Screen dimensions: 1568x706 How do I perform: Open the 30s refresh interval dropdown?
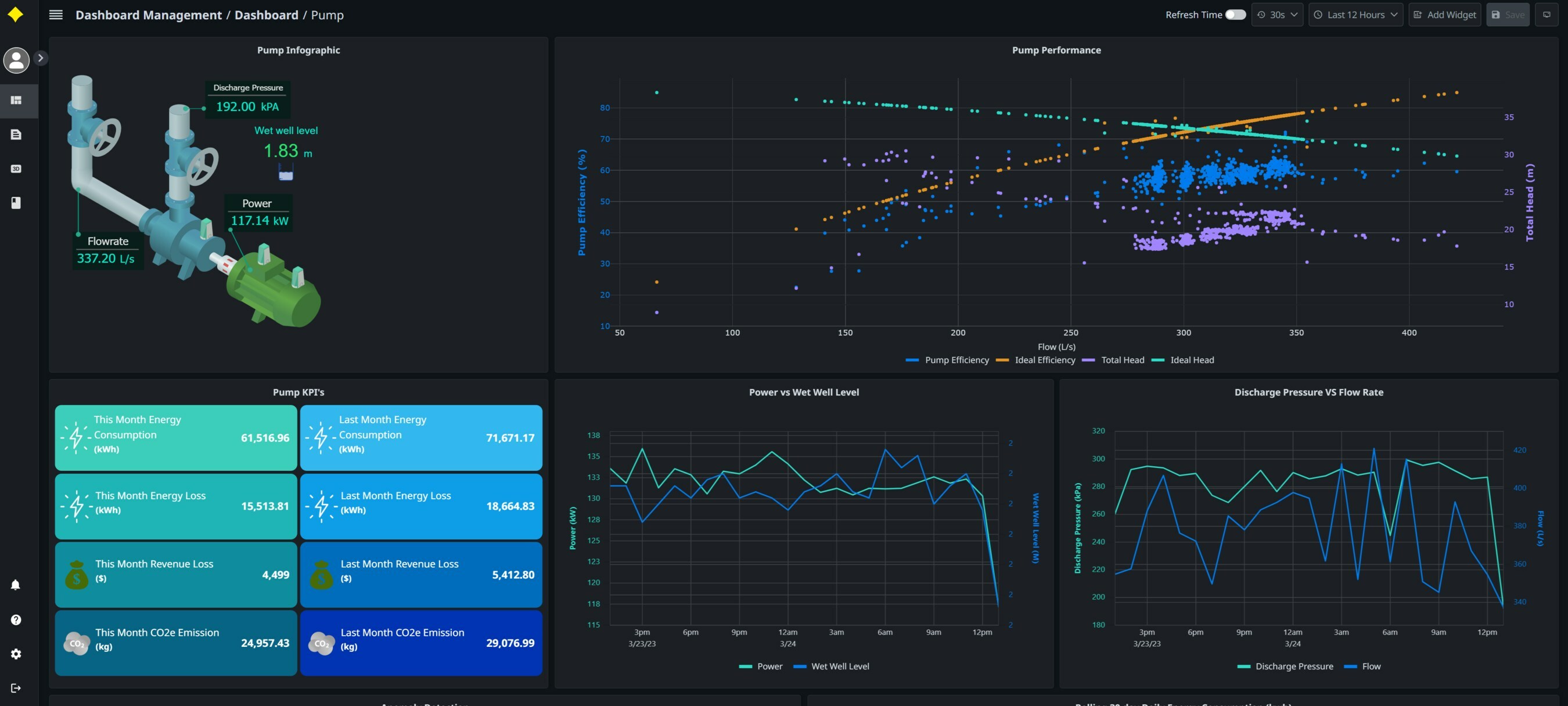coord(1277,15)
